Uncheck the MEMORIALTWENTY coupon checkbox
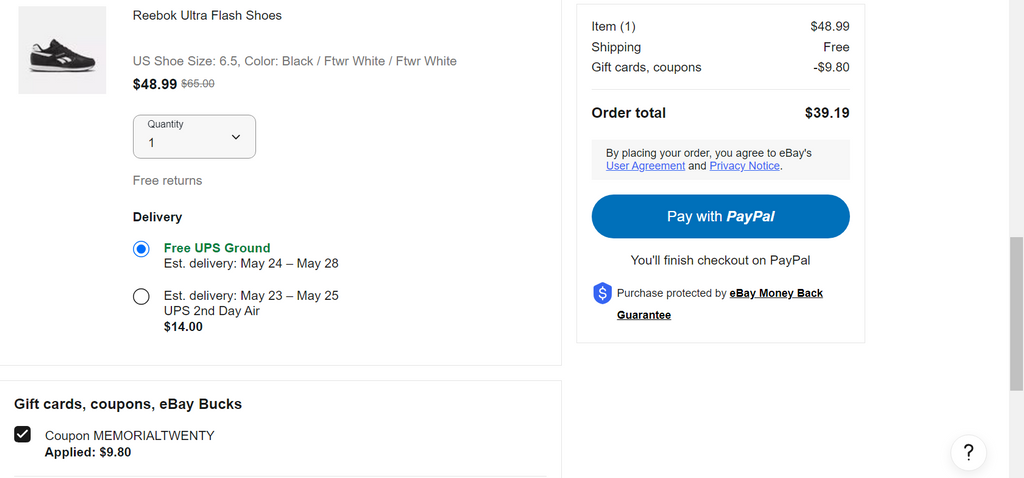 tap(23, 435)
